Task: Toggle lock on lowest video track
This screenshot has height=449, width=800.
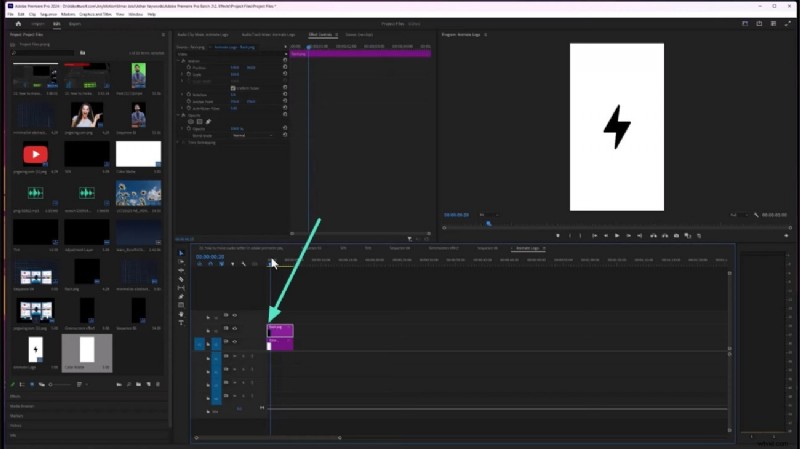Action: point(208,344)
